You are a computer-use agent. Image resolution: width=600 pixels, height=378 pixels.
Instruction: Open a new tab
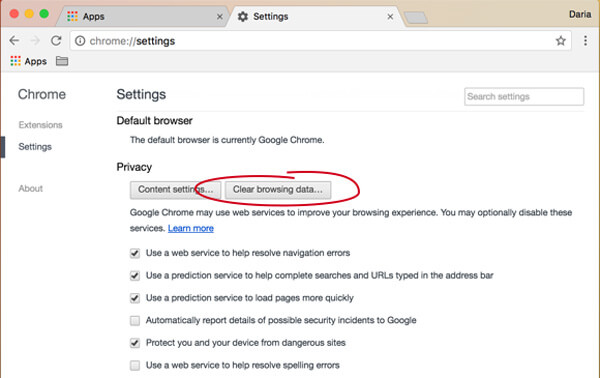point(416,18)
